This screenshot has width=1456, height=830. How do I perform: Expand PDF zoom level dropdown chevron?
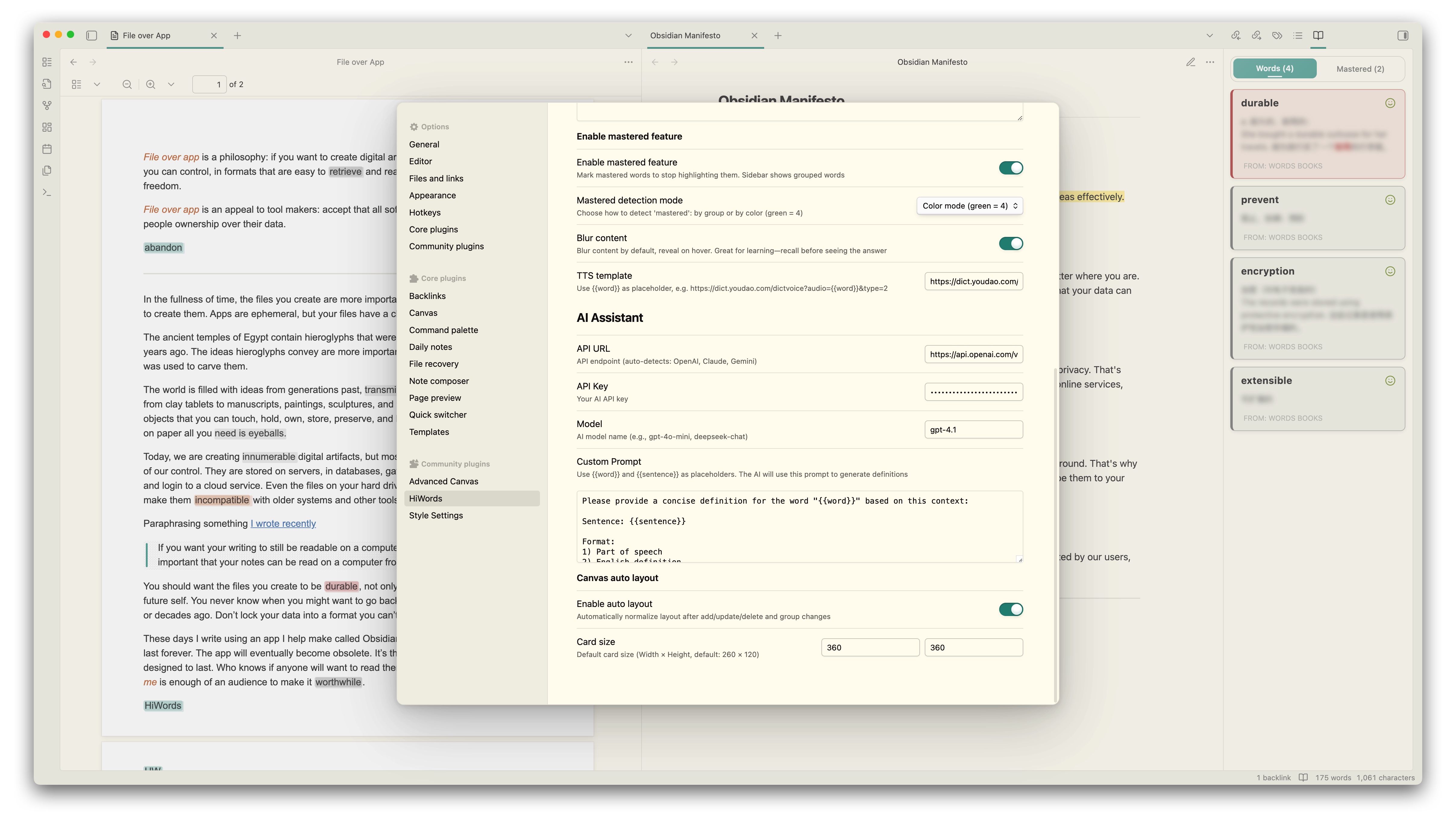click(x=171, y=84)
